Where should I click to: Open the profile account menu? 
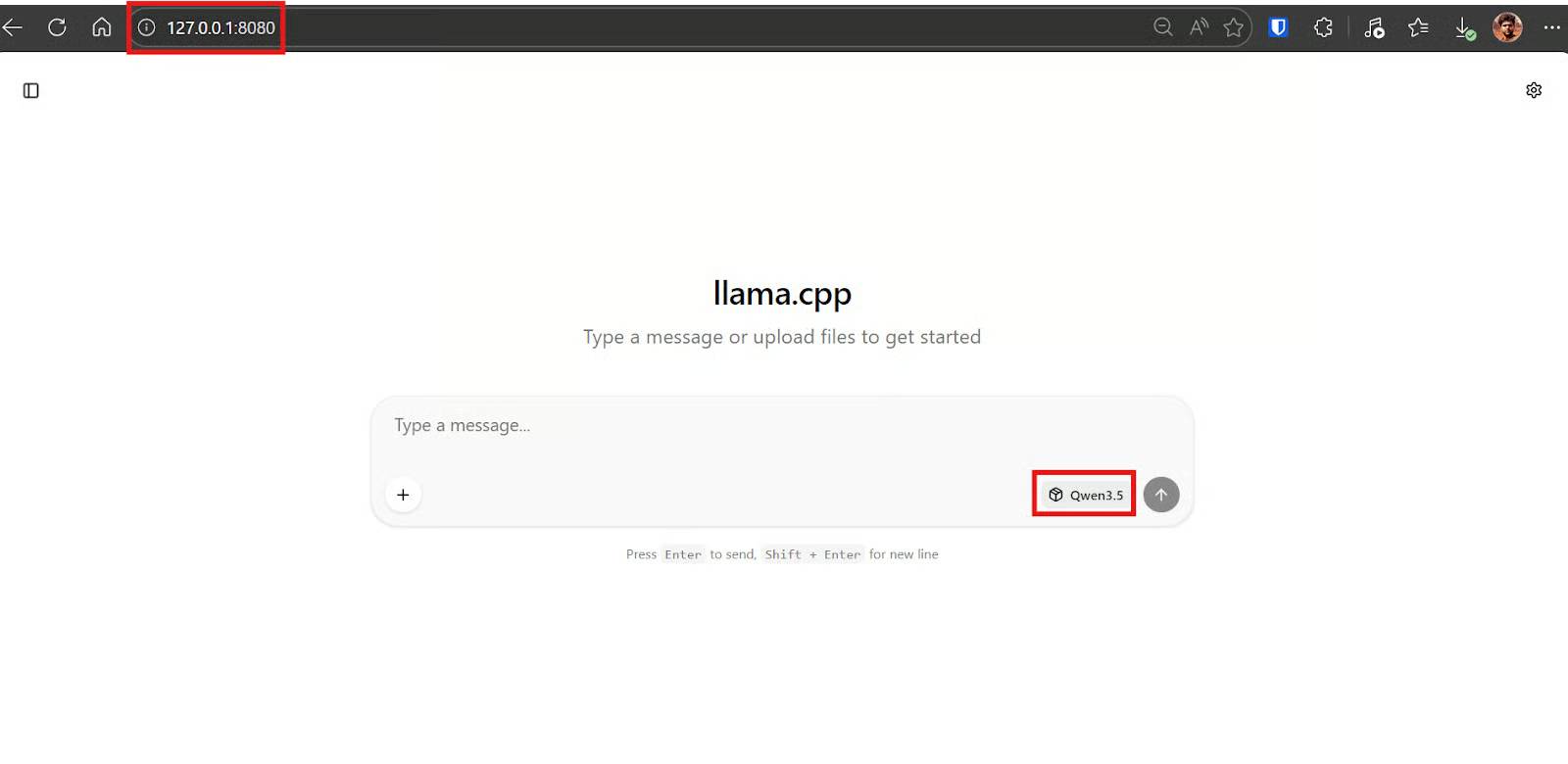point(1508,27)
